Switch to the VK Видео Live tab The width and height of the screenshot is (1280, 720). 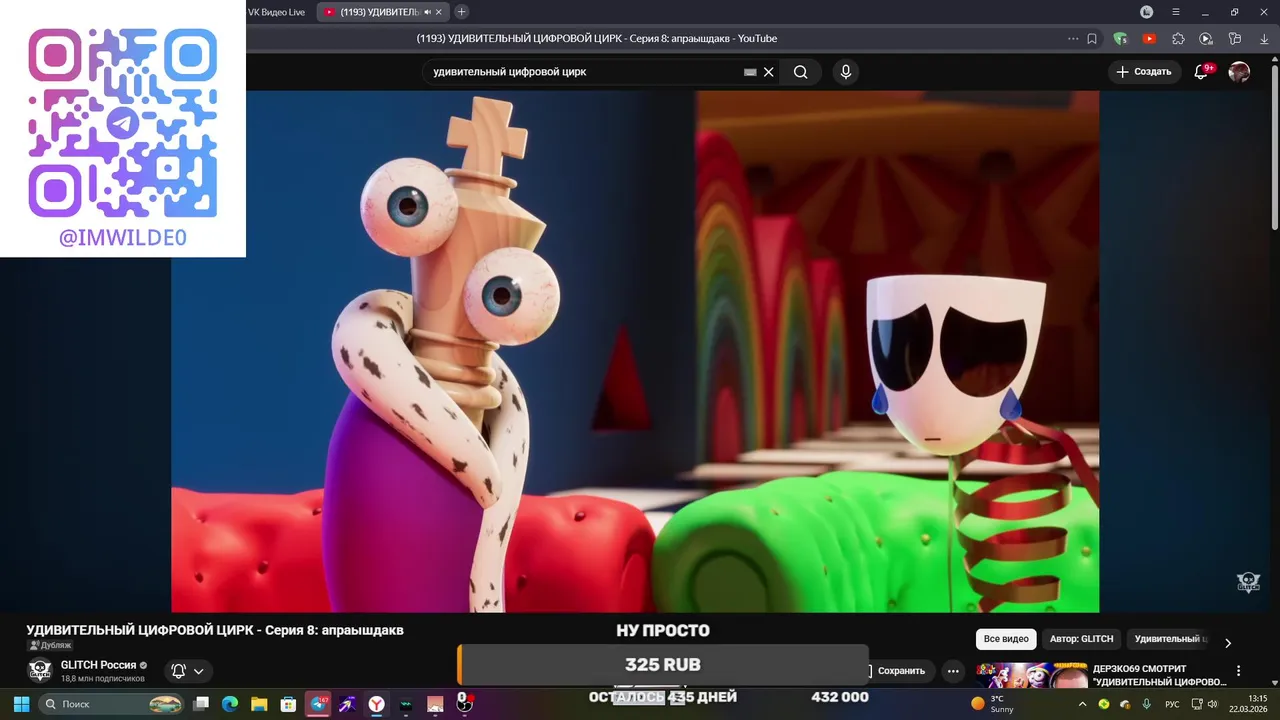(x=278, y=12)
